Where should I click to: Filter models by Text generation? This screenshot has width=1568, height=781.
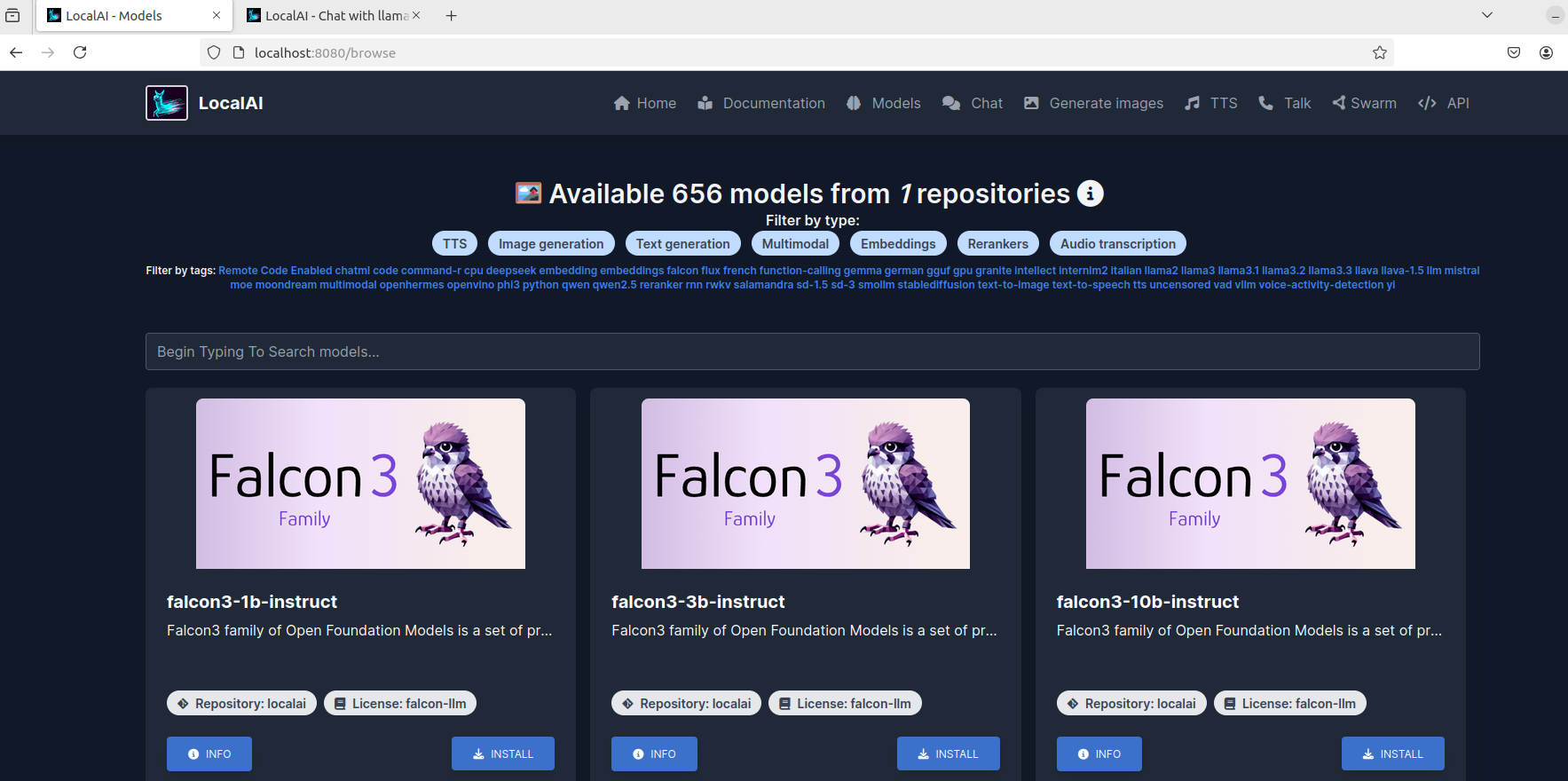682,244
